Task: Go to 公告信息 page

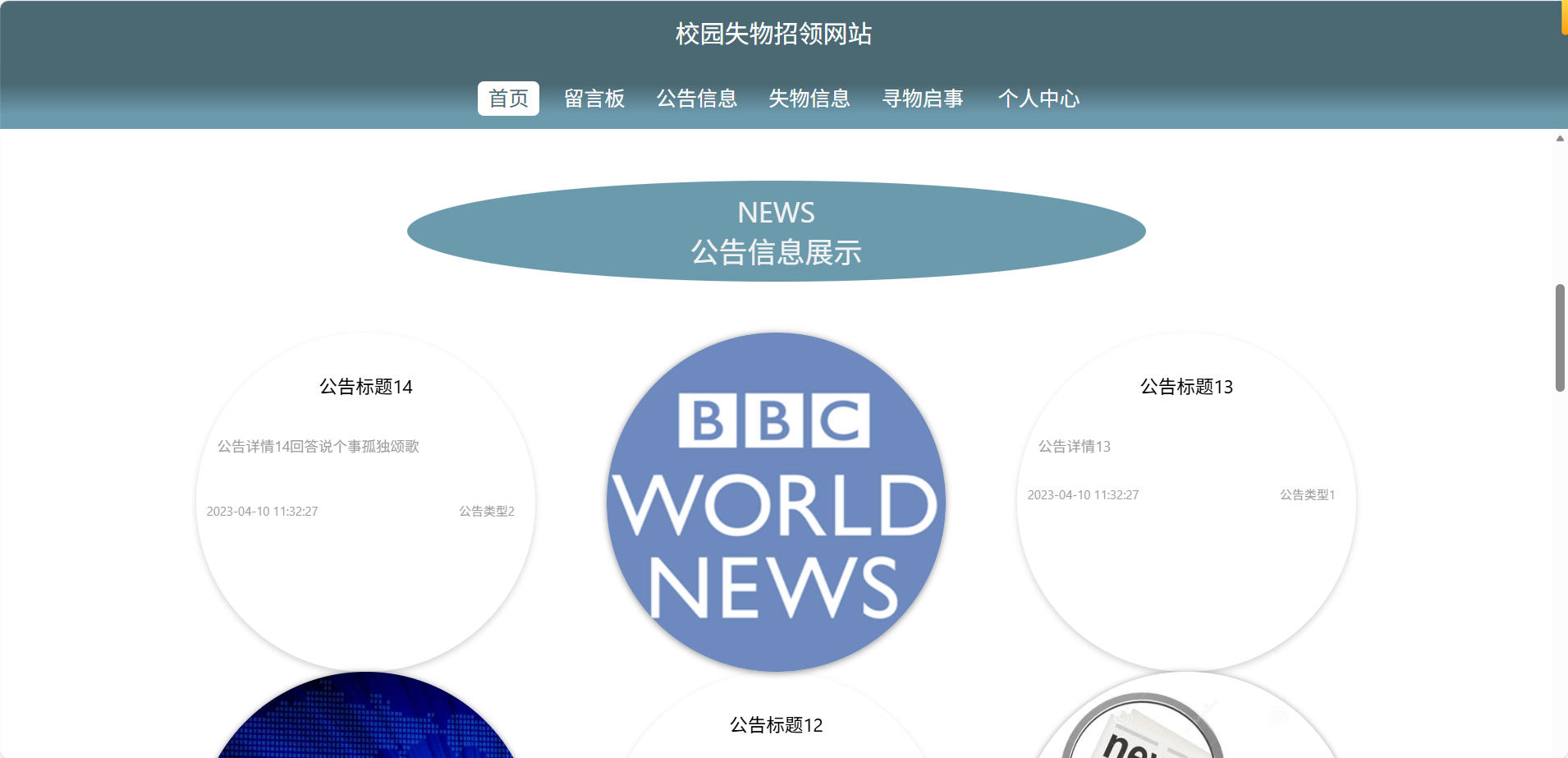Action: (x=697, y=99)
